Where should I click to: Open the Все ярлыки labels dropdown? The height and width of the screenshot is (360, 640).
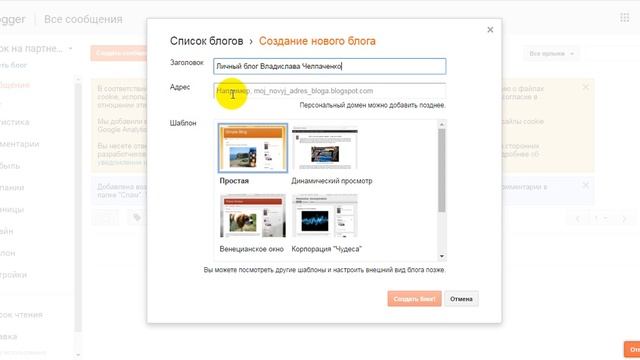[551, 53]
